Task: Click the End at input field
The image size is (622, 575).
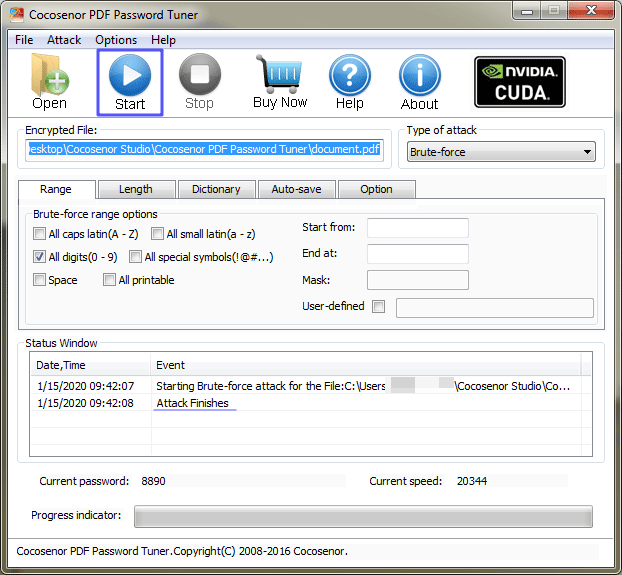Action: tap(418, 254)
